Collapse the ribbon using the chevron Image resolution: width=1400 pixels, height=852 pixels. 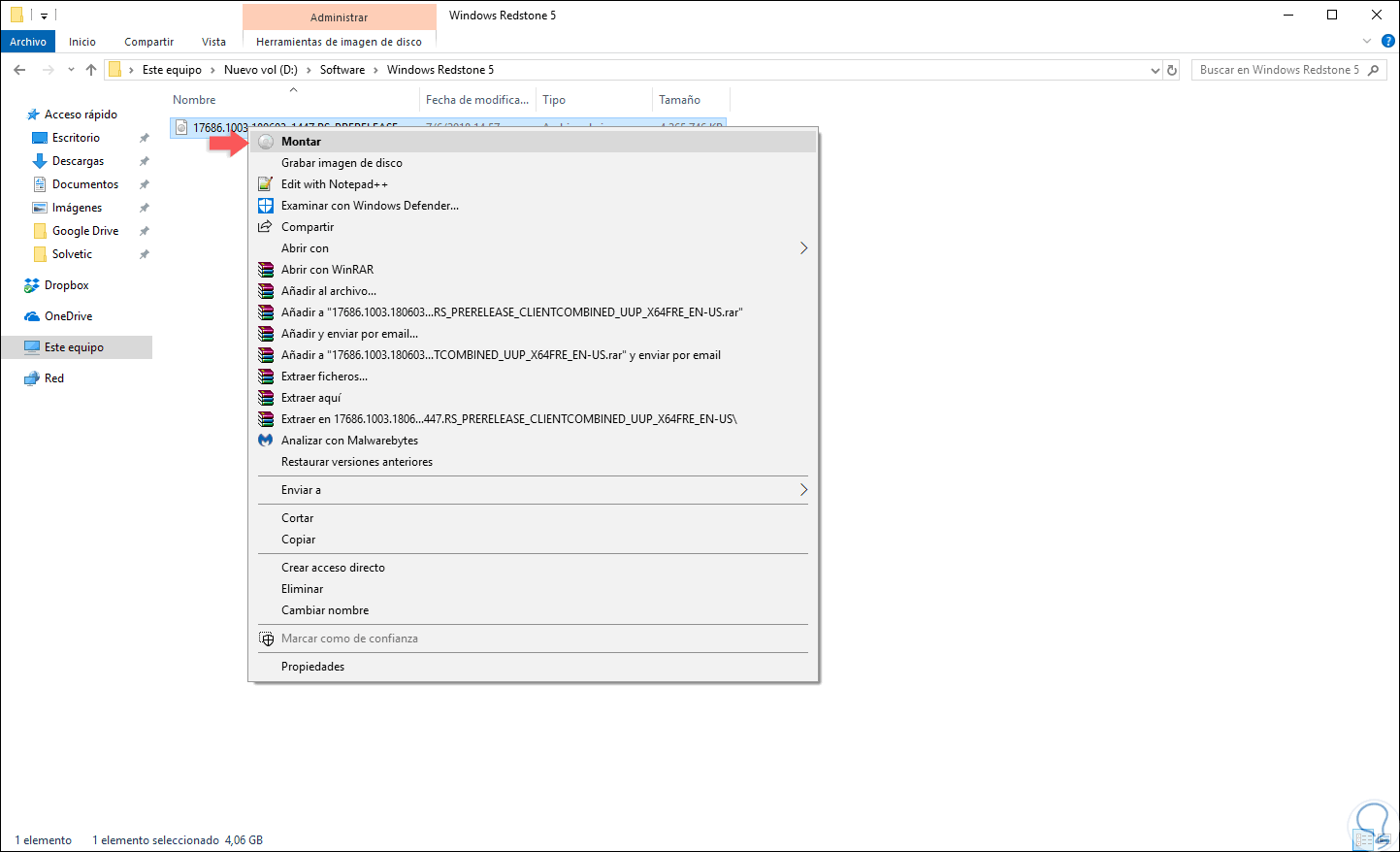[x=1367, y=42]
